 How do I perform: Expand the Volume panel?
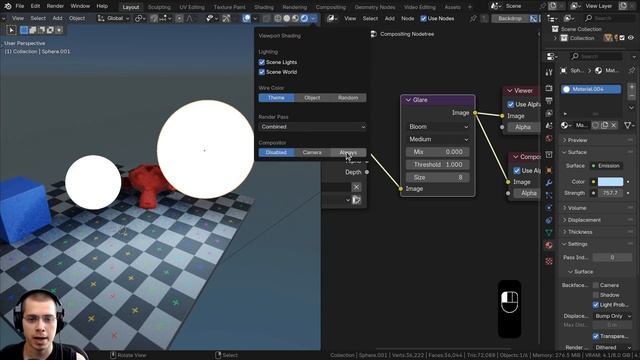point(577,208)
